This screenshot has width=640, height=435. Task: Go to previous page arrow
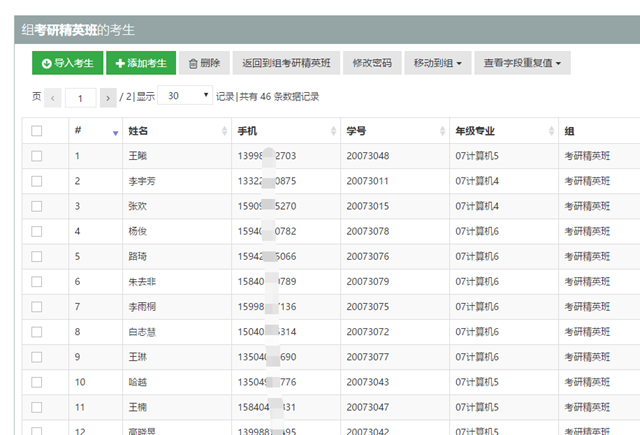pyautogui.click(x=53, y=98)
